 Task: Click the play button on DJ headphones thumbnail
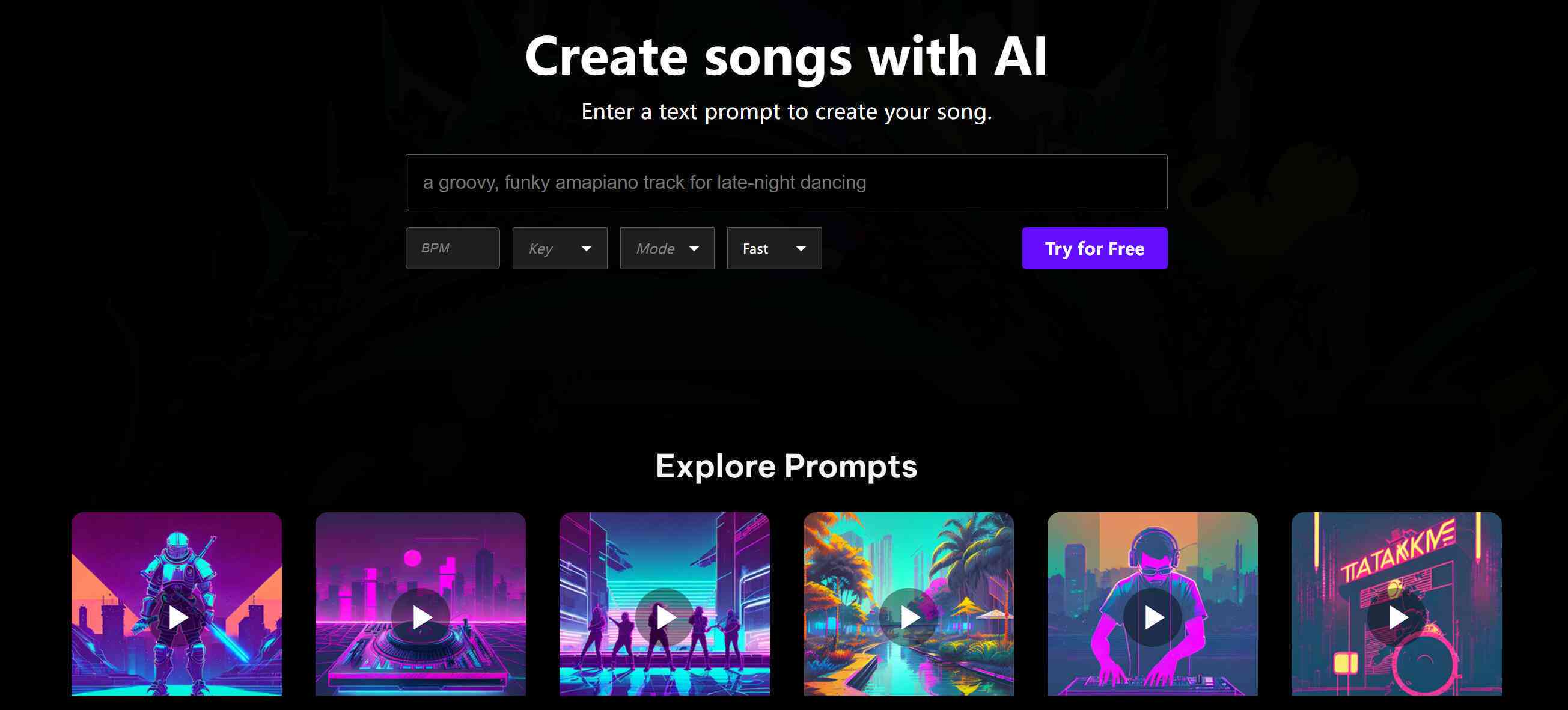tap(1153, 615)
